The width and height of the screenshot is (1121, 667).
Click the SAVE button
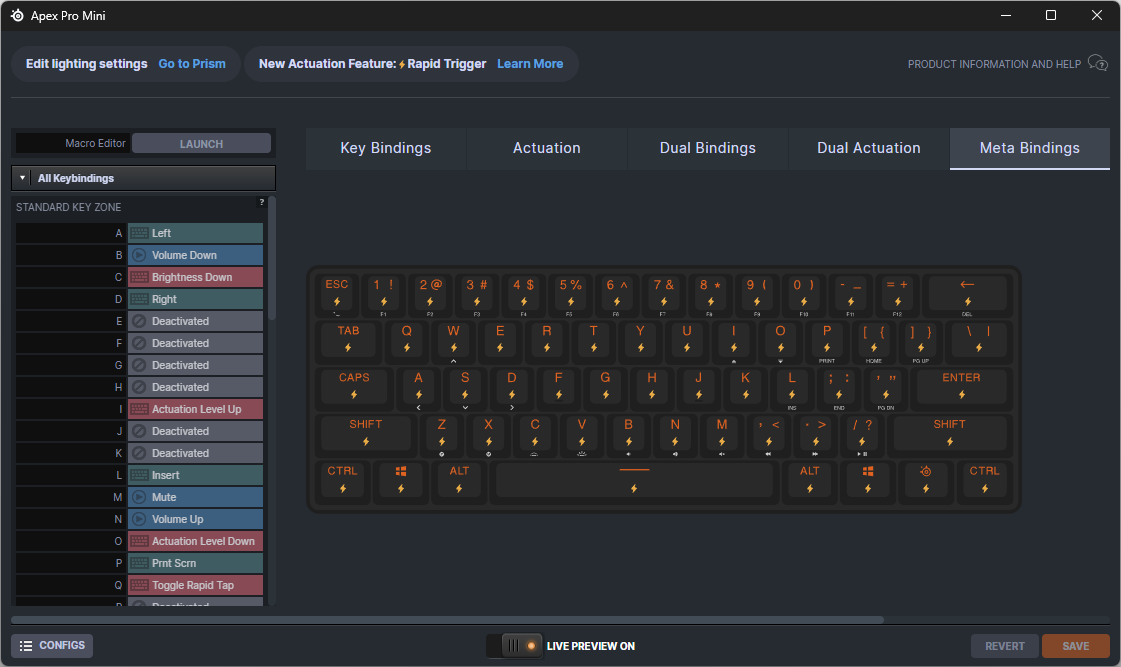click(1076, 646)
